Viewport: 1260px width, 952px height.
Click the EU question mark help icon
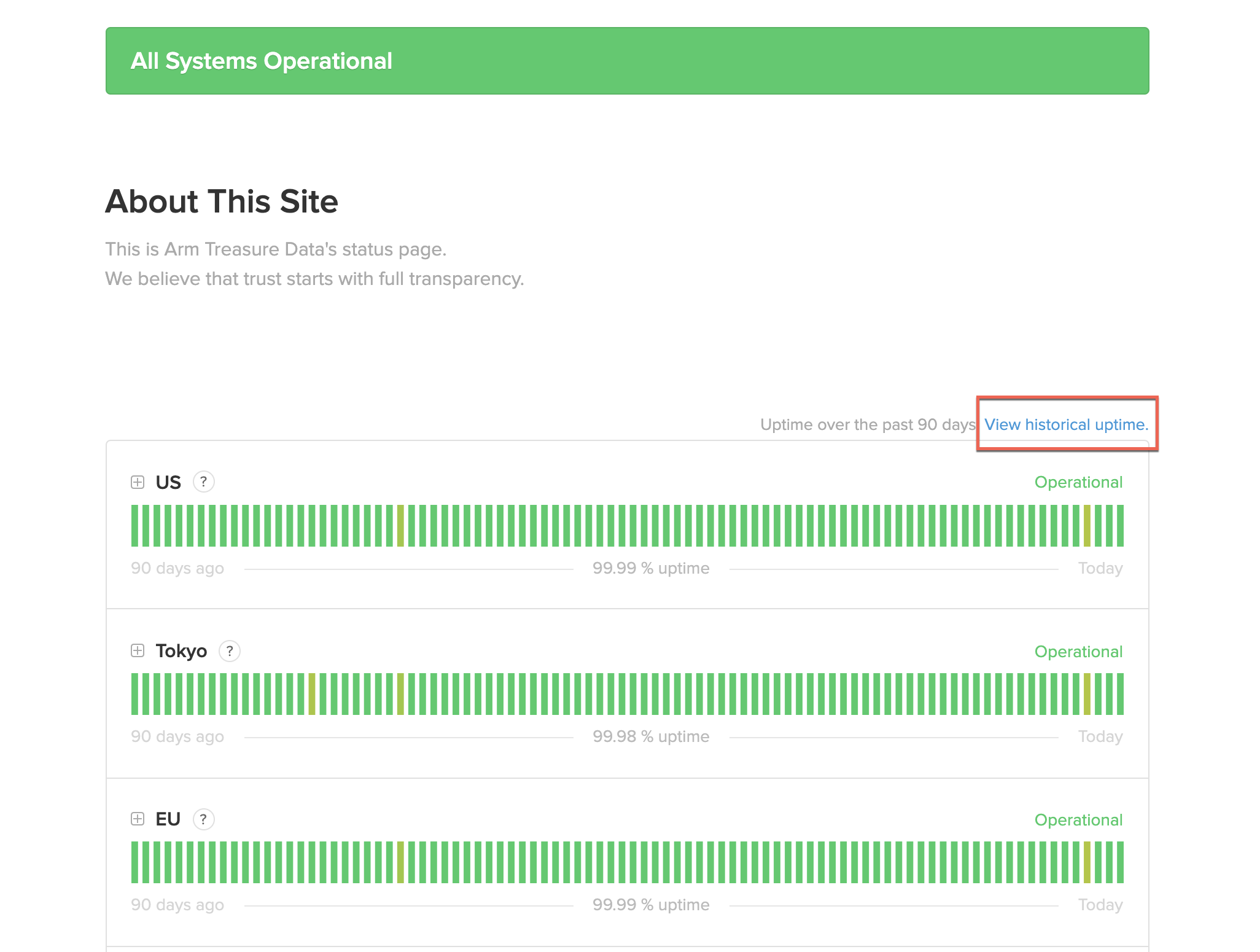tap(203, 819)
